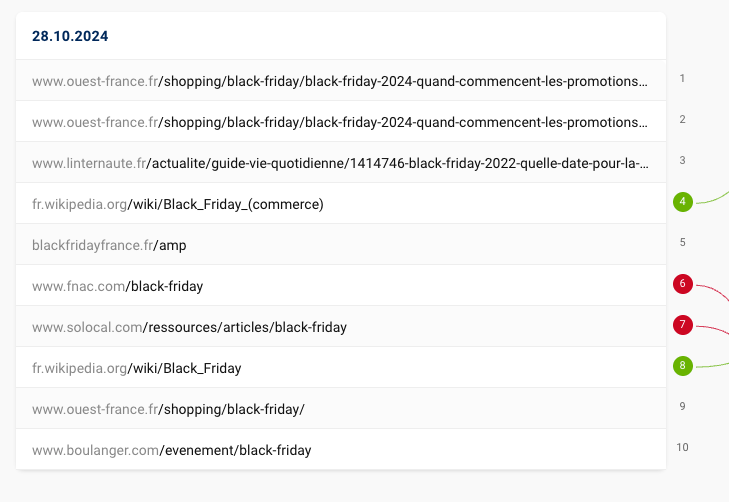Open the fnac.com black-friday link
This screenshot has width=729, height=502.
click(x=117, y=286)
